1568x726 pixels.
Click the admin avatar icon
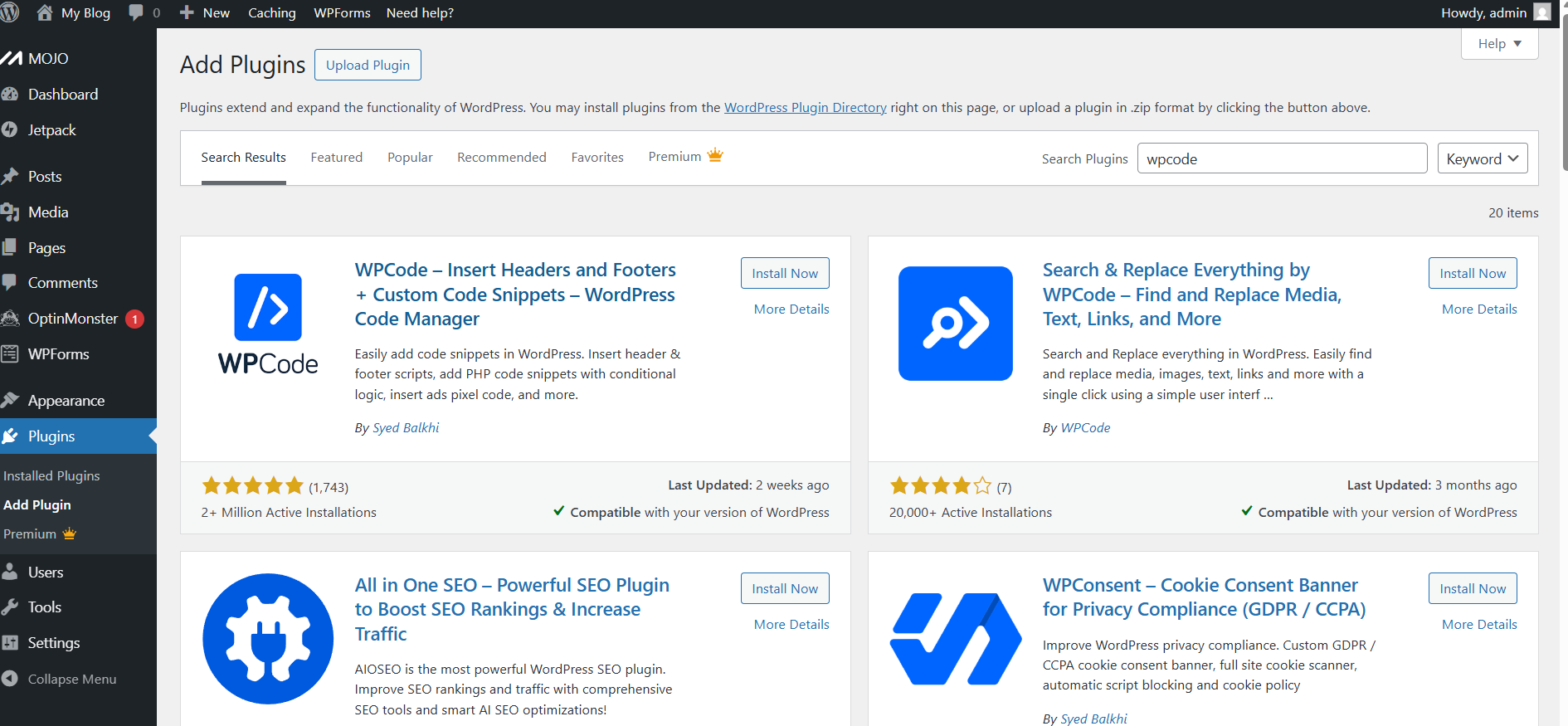tap(1542, 12)
